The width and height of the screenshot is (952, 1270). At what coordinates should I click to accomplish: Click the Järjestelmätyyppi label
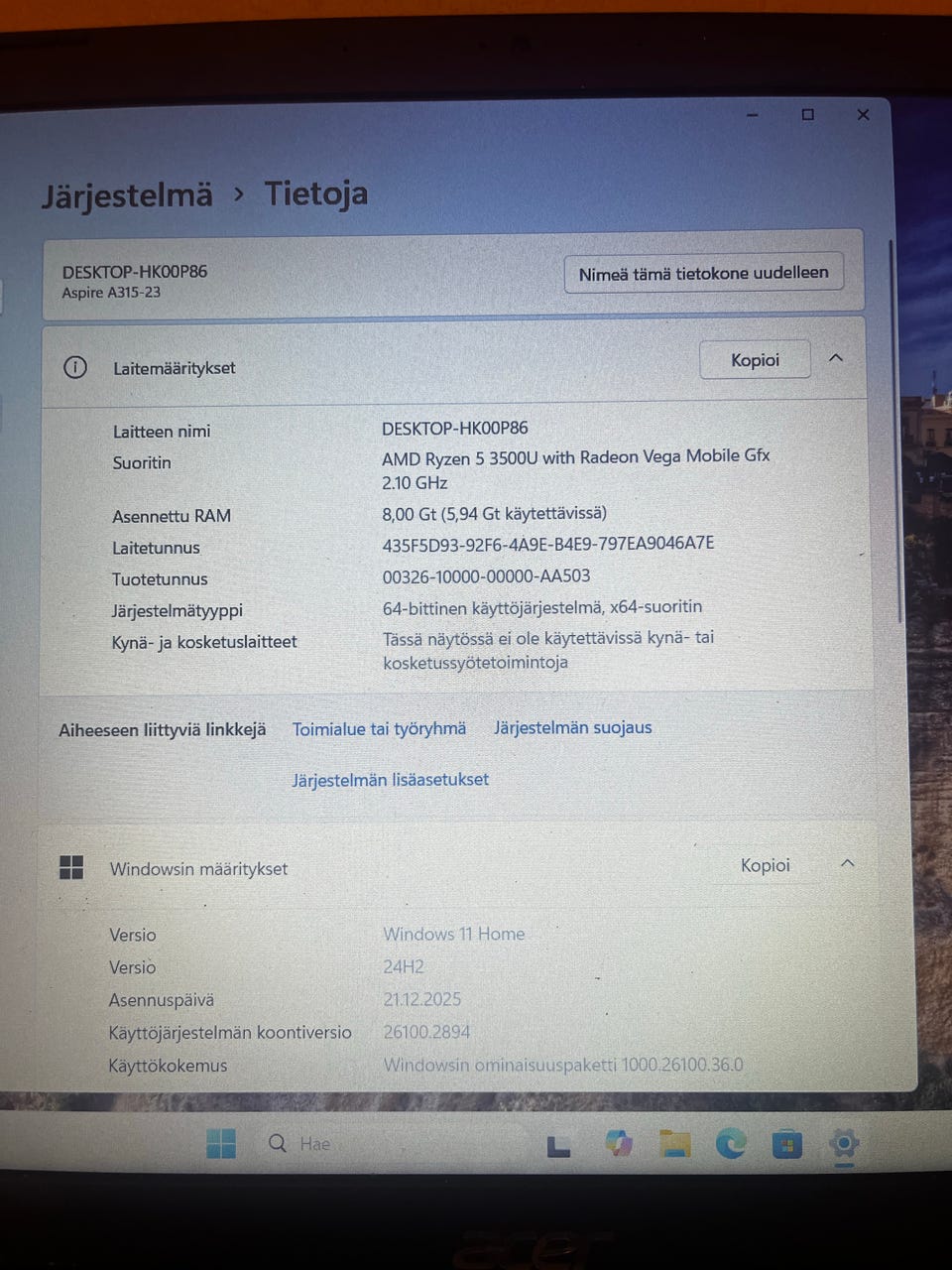tap(178, 610)
